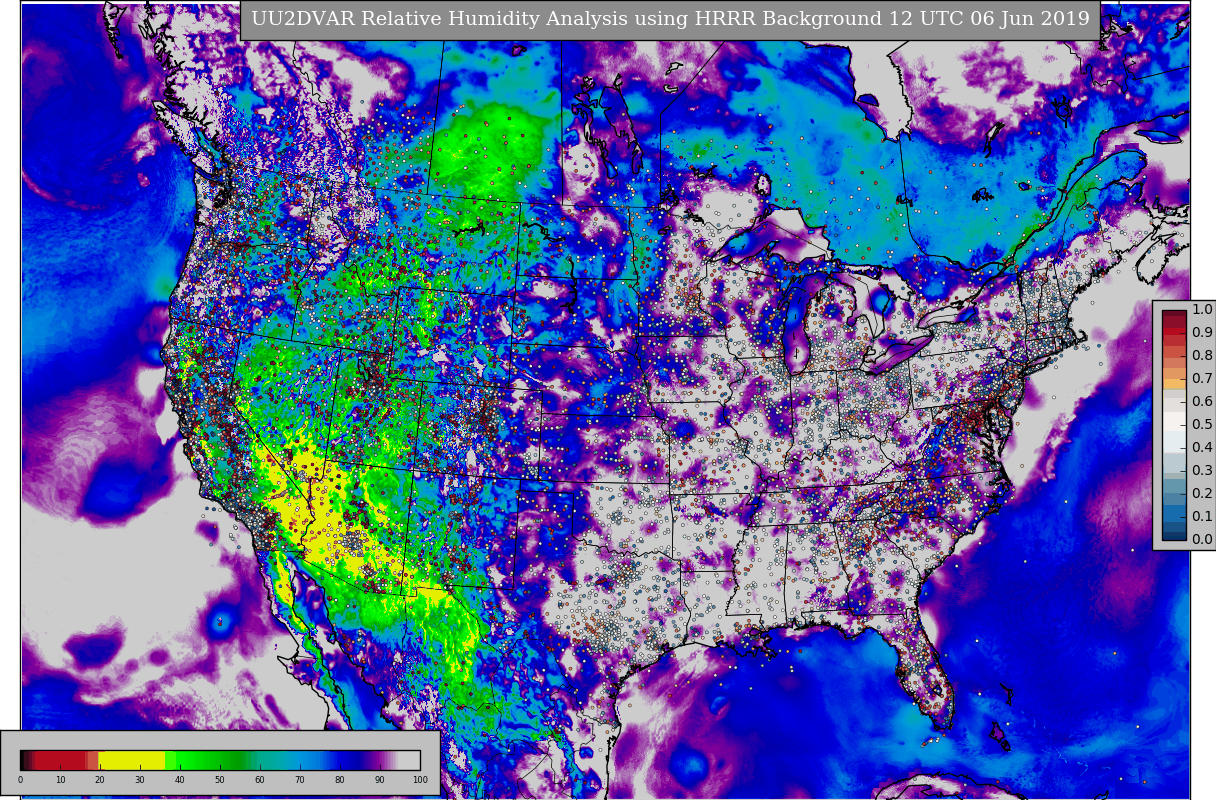Click the '0.5' label on the right colorbar
Screen dimensions: 1216x800
[1202, 424]
